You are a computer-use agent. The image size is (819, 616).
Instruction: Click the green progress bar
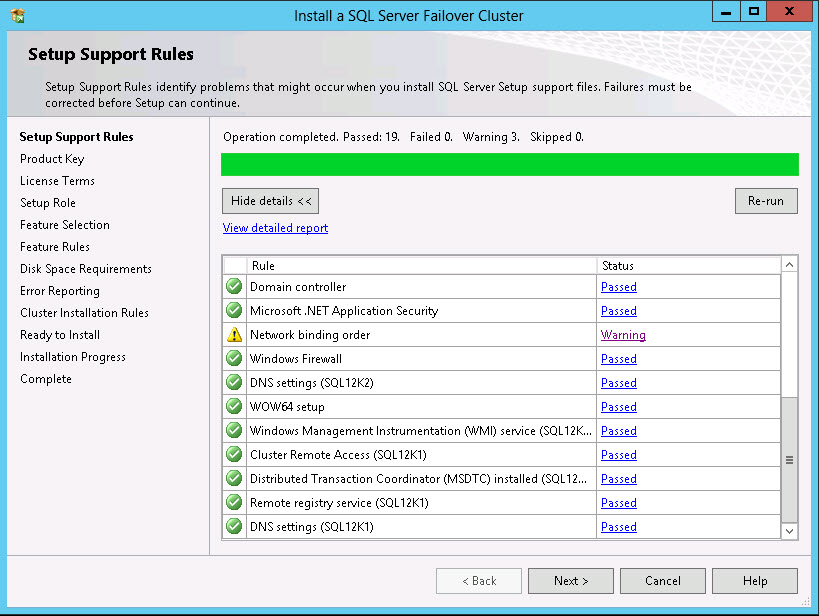click(x=510, y=163)
